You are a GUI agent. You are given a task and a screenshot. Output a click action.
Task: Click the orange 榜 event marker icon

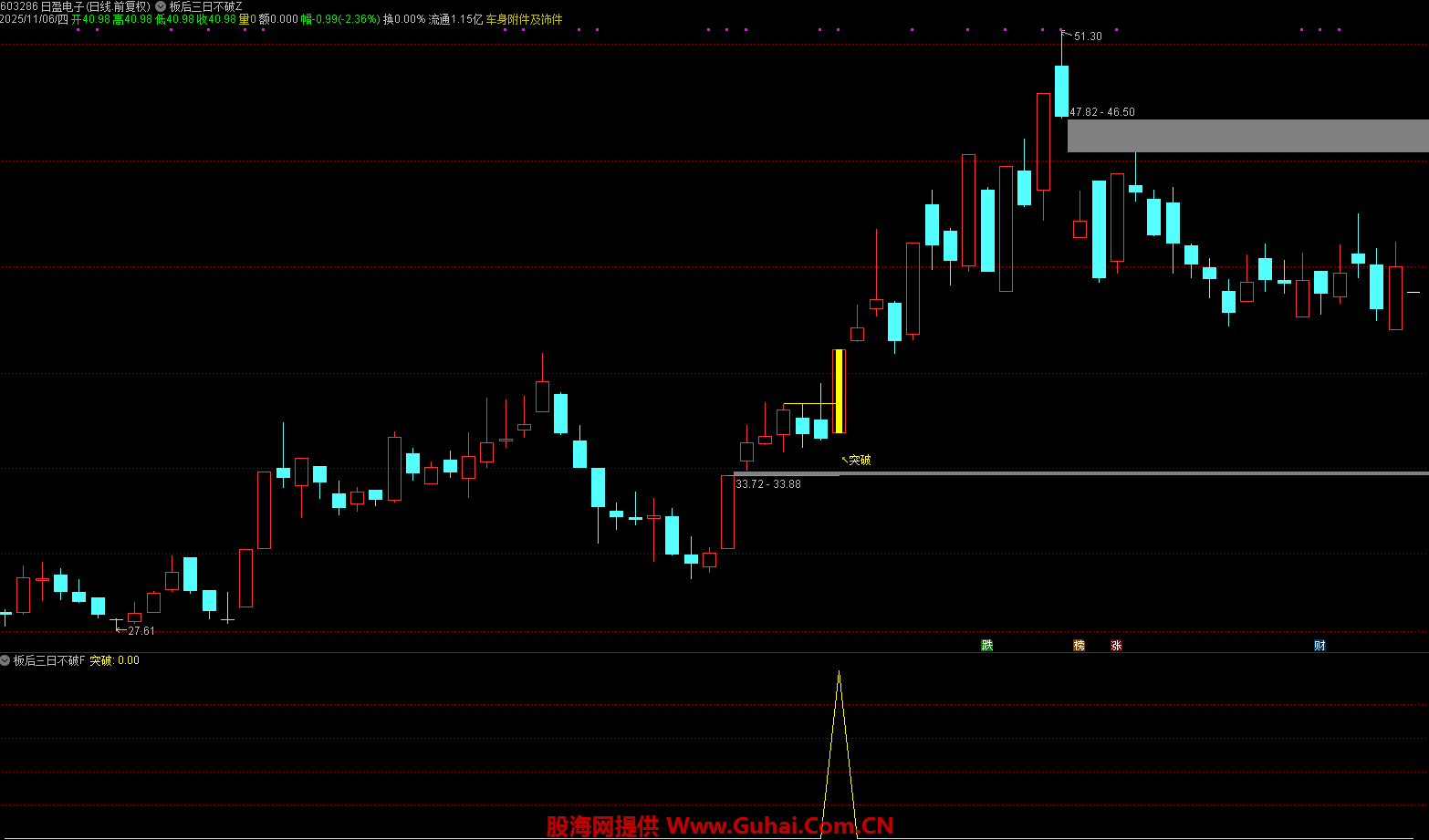click(1080, 645)
